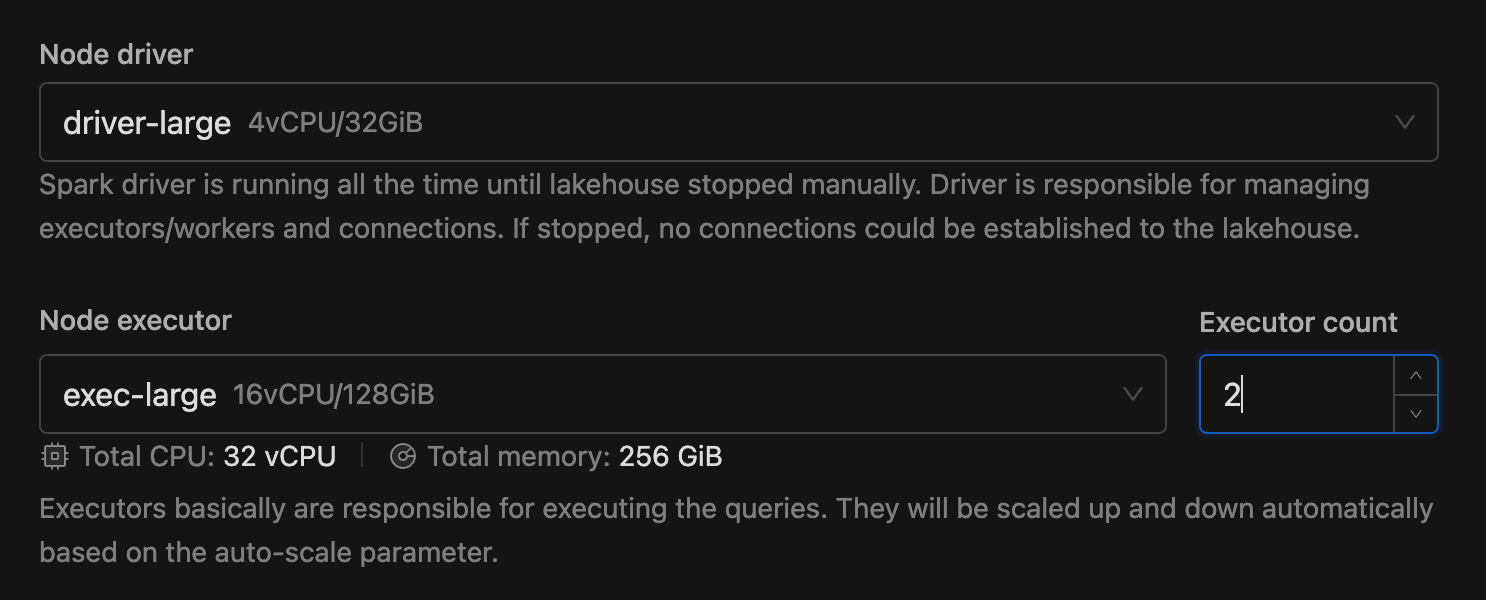Click the exec-large selected value text
1486x600 pixels.
click(140, 395)
